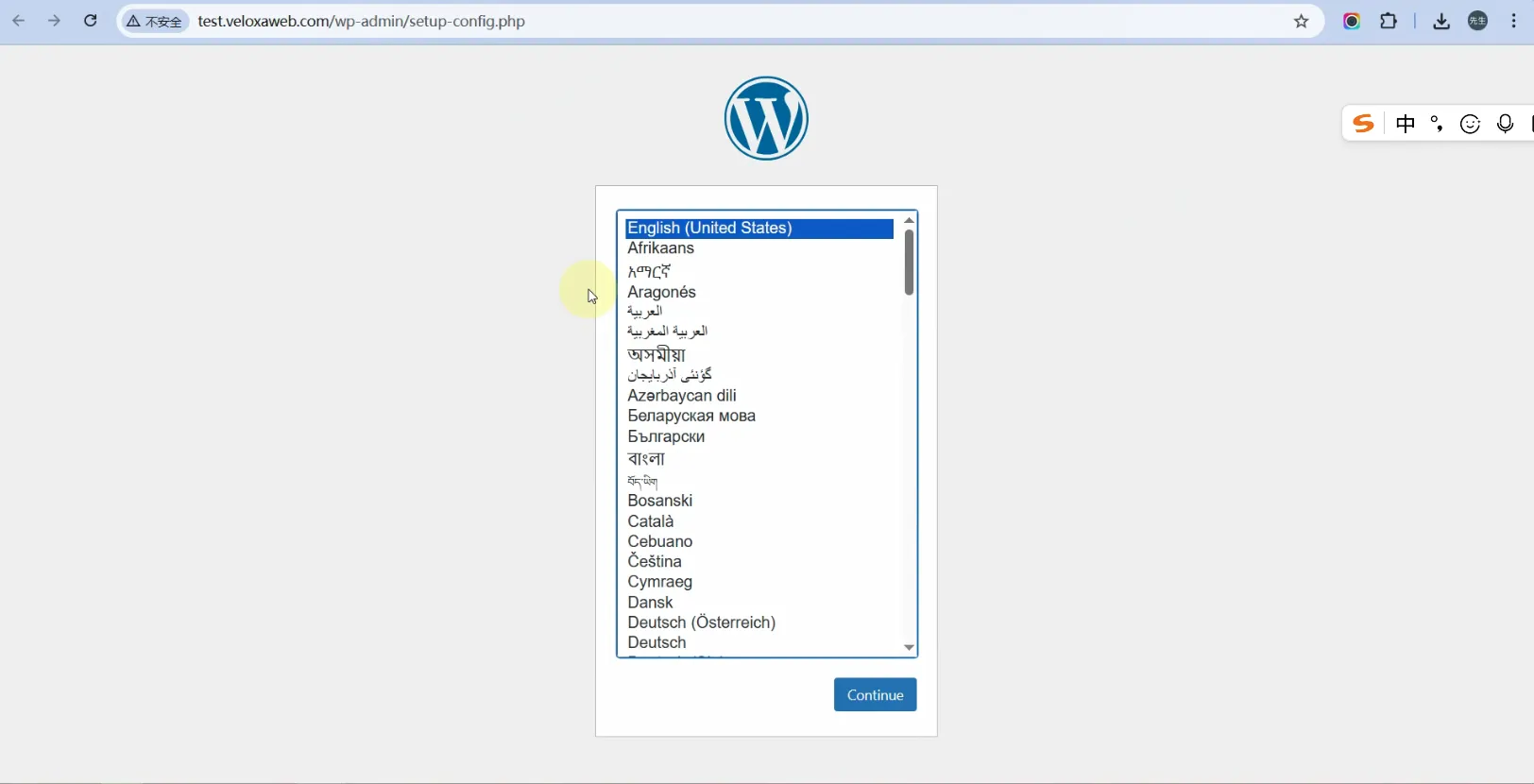1534x784 pixels.
Task: Select English (United States) language option
Action: (709, 228)
